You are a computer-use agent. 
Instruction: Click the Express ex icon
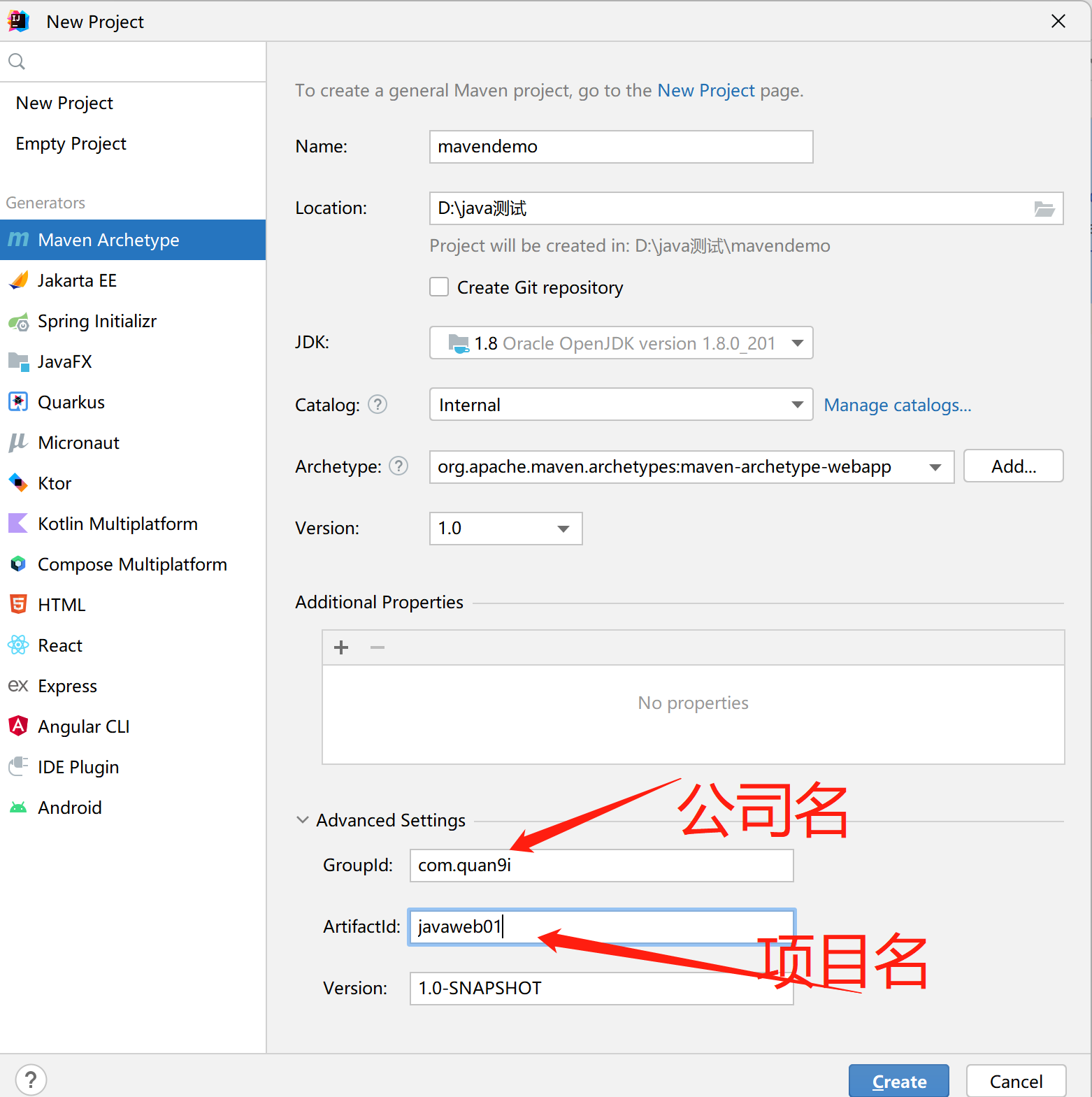18,686
